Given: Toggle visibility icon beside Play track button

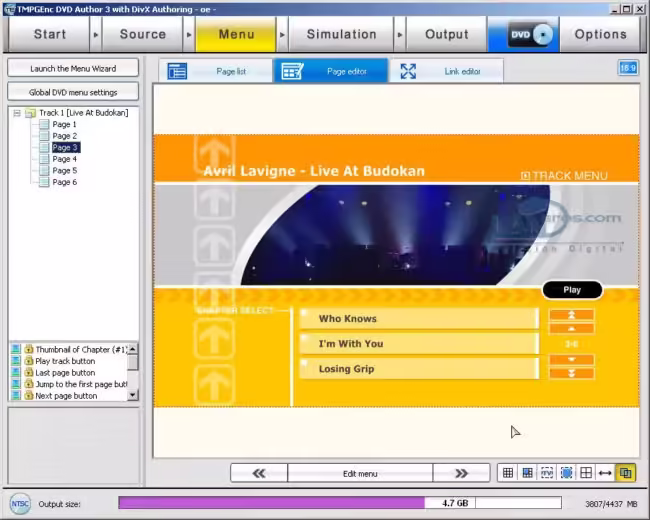Looking at the screenshot, I should tap(16, 361).
